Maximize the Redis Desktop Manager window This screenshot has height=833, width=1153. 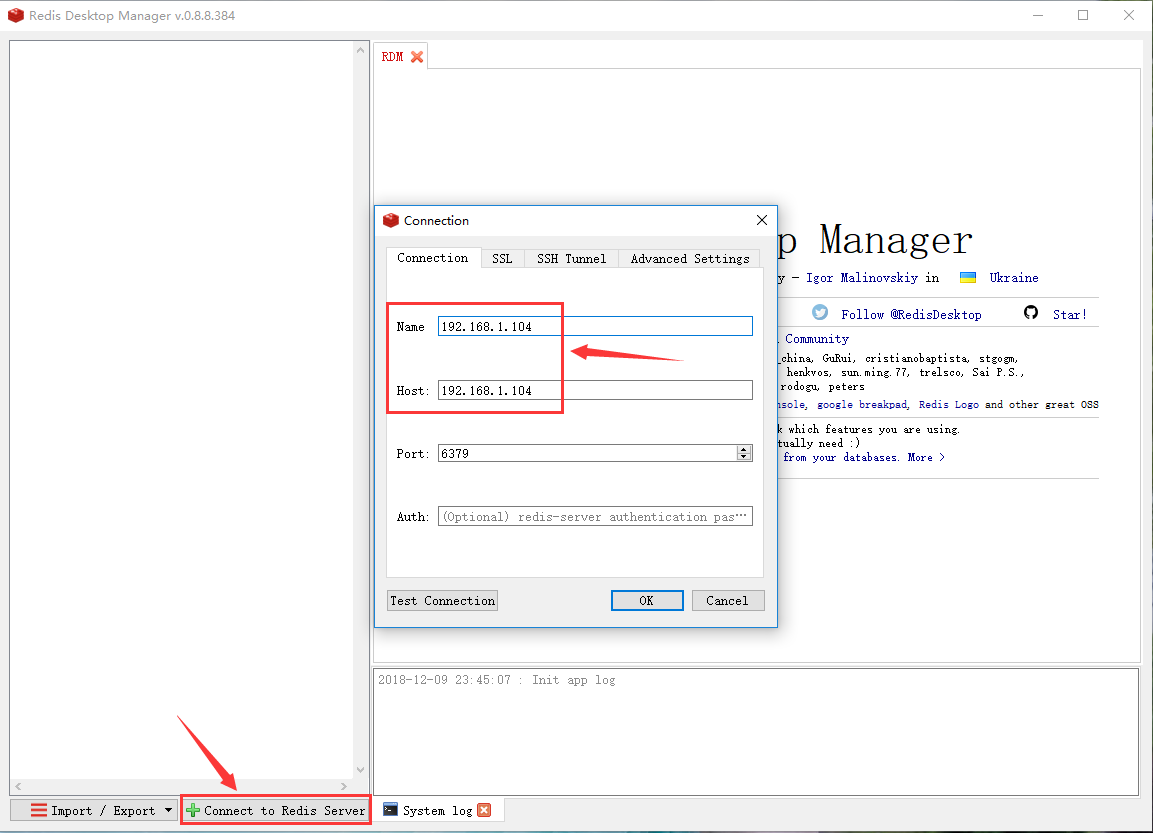point(1083,15)
